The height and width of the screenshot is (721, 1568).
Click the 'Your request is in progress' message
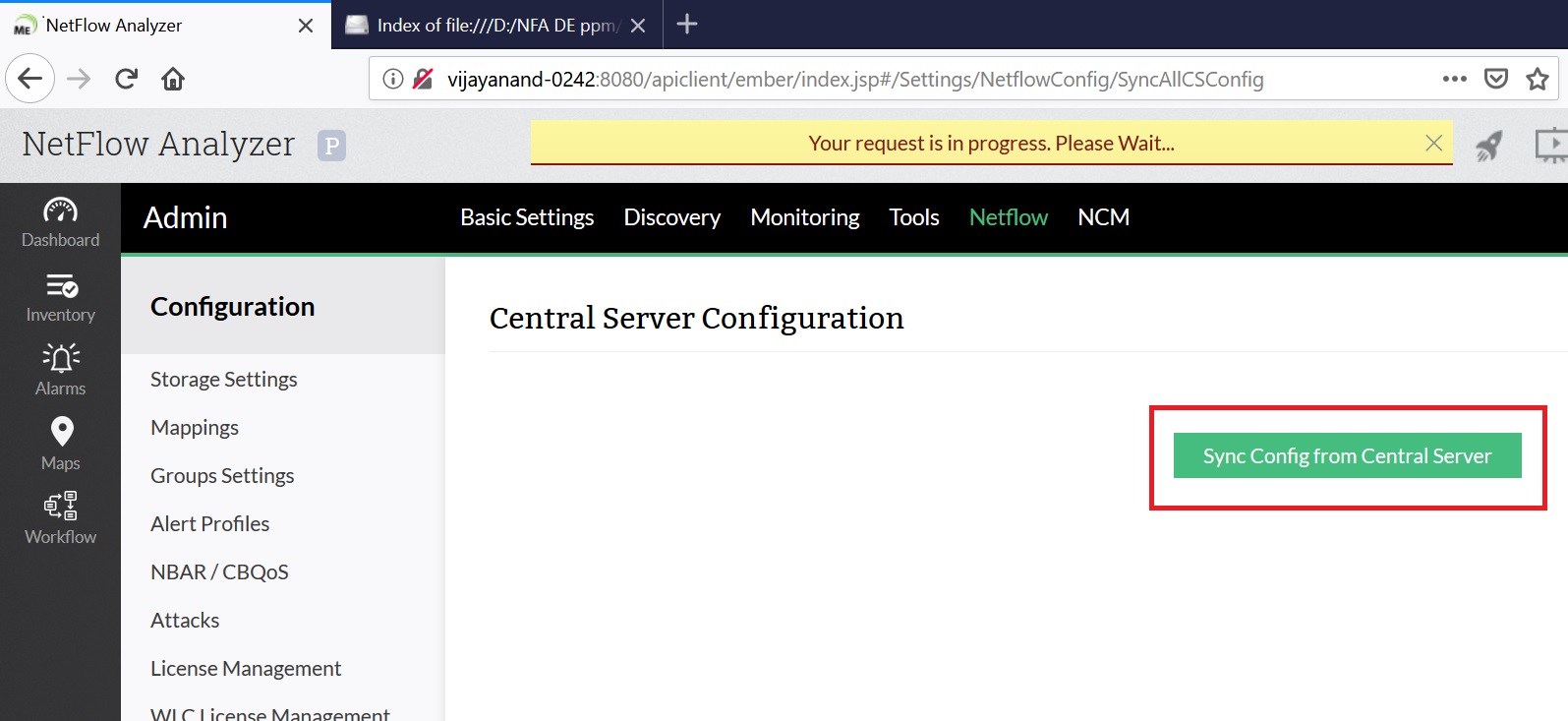tap(992, 144)
